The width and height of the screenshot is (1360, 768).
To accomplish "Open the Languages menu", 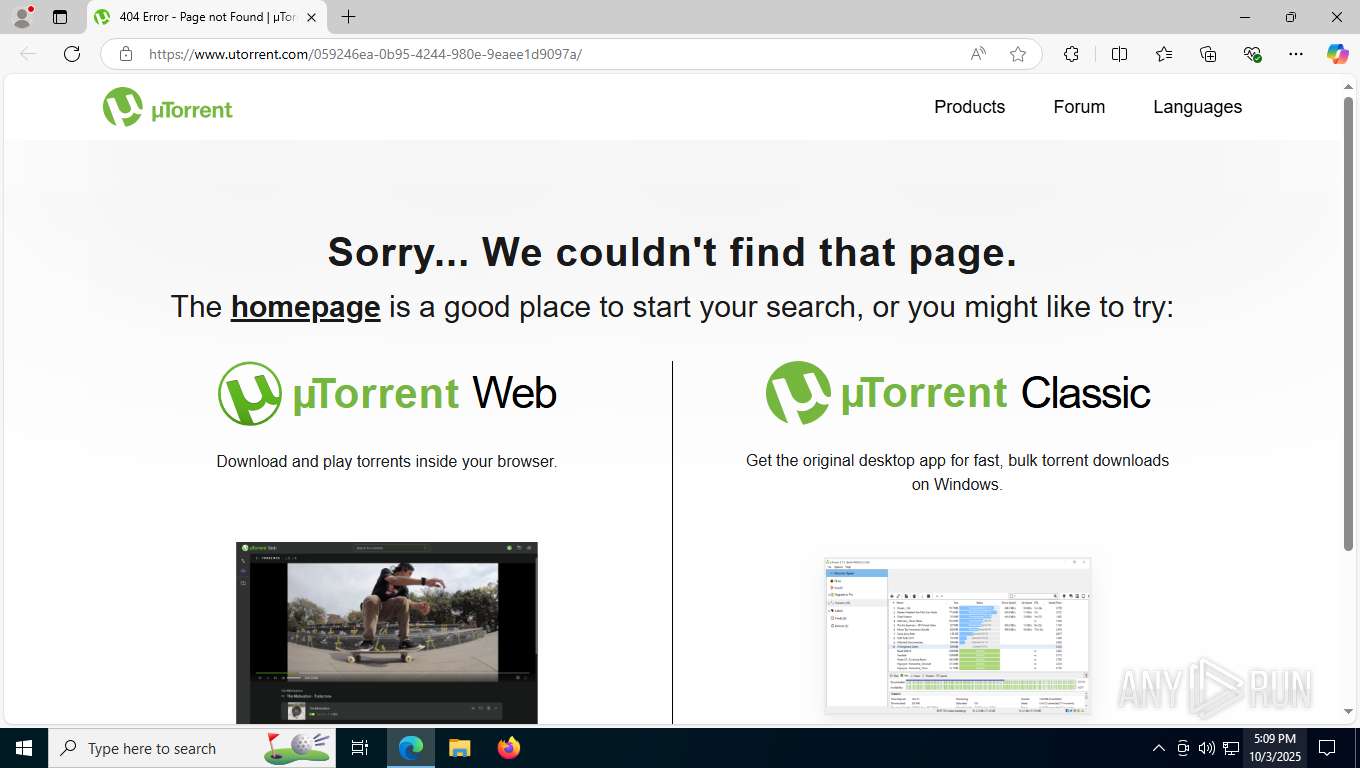I will (1197, 107).
